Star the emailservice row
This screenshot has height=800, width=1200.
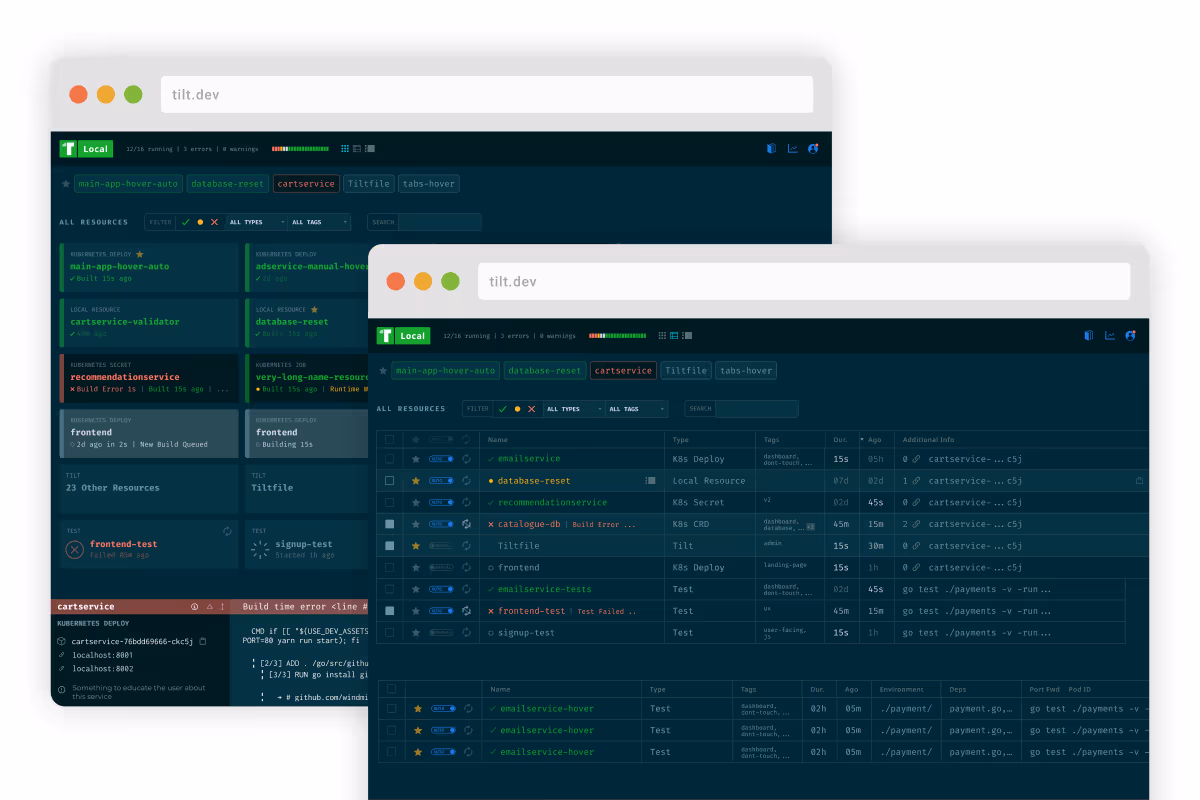click(416, 459)
